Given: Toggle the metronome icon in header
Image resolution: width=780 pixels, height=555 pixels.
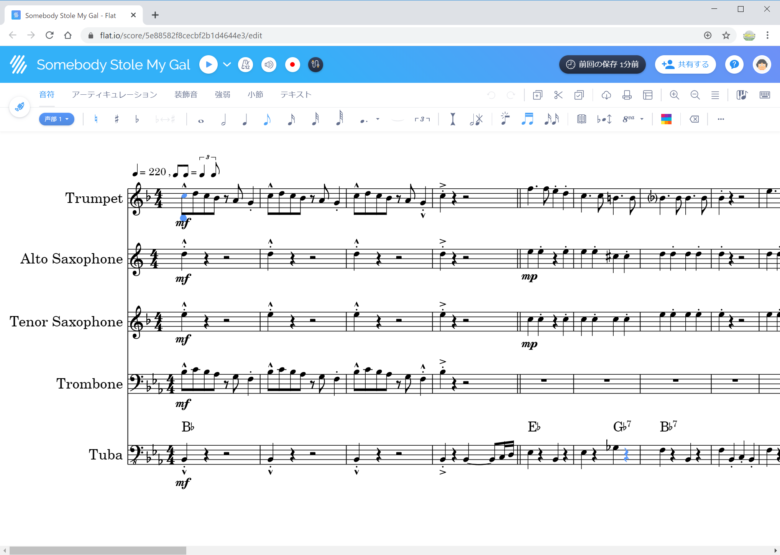Looking at the screenshot, I should pyautogui.click(x=245, y=65).
